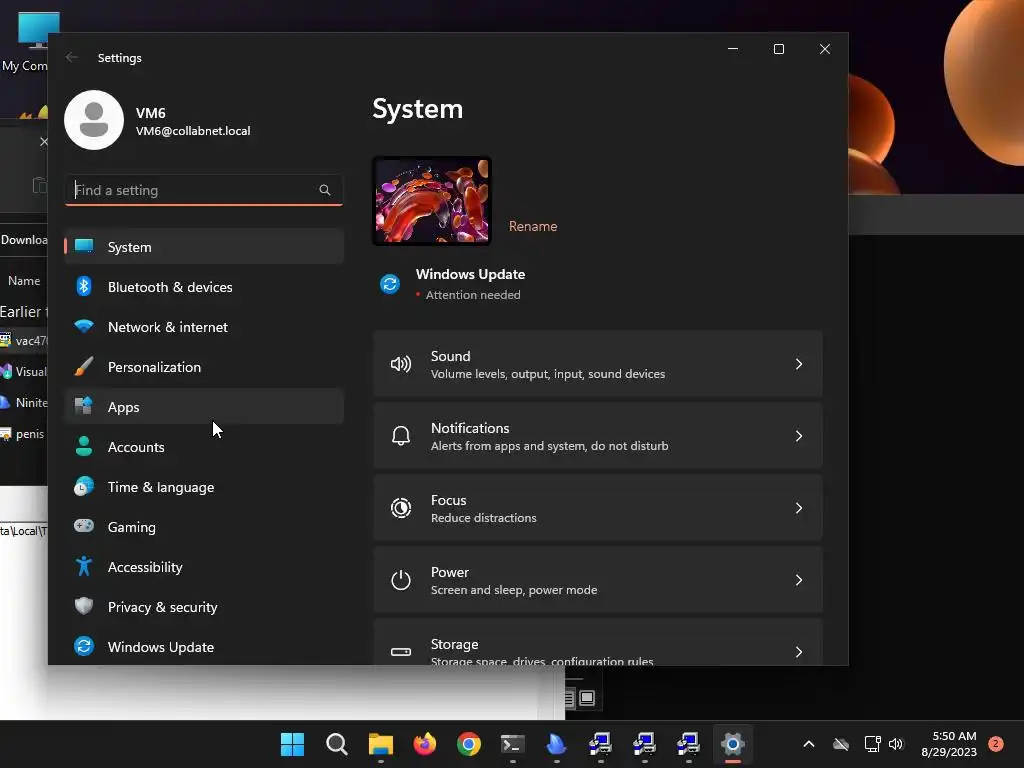Open Personalization settings
The width and height of the screenshot is (1024, 768).
tap(204, 367)
